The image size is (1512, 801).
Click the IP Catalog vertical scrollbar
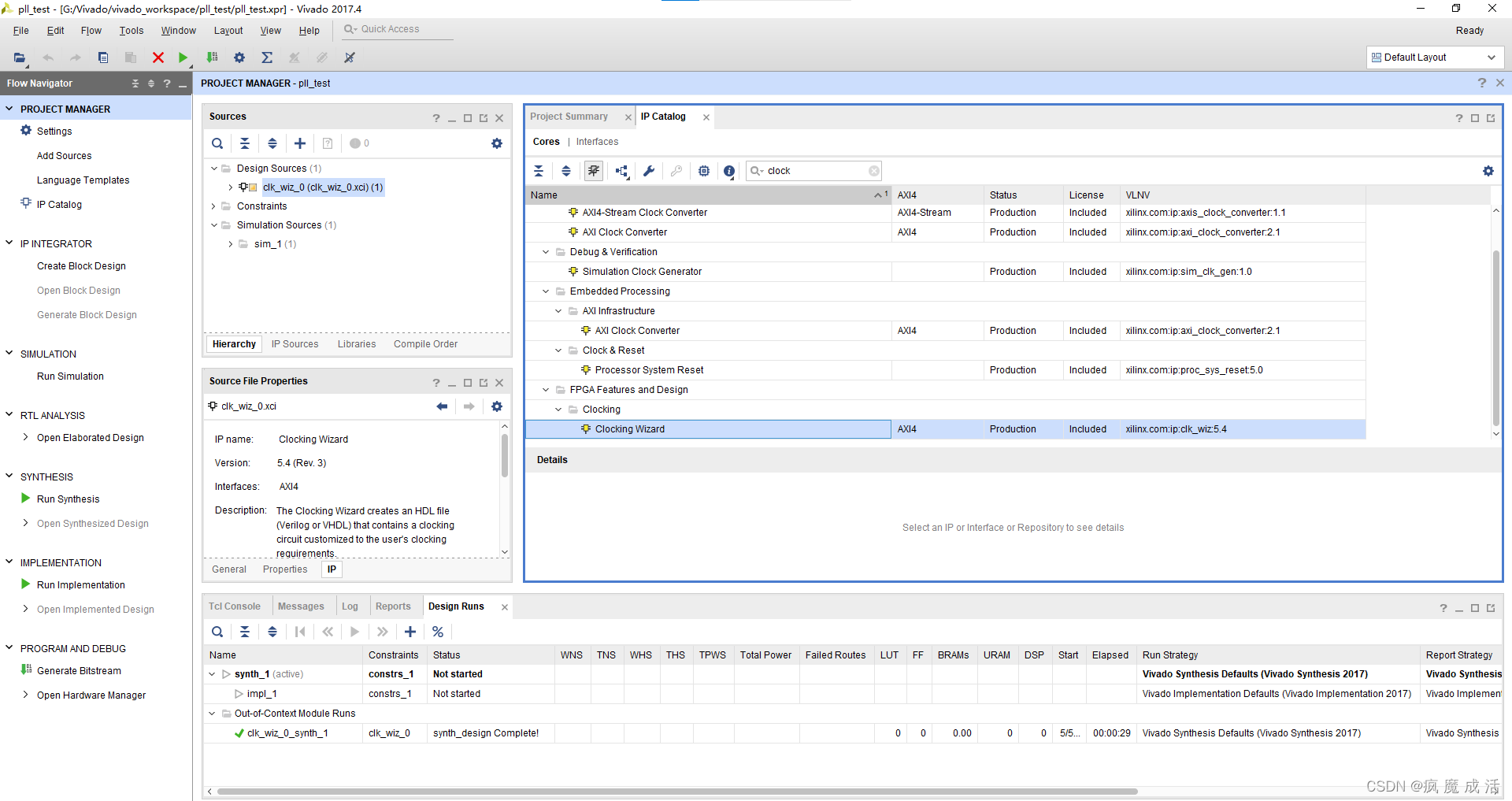(1496, 339)
